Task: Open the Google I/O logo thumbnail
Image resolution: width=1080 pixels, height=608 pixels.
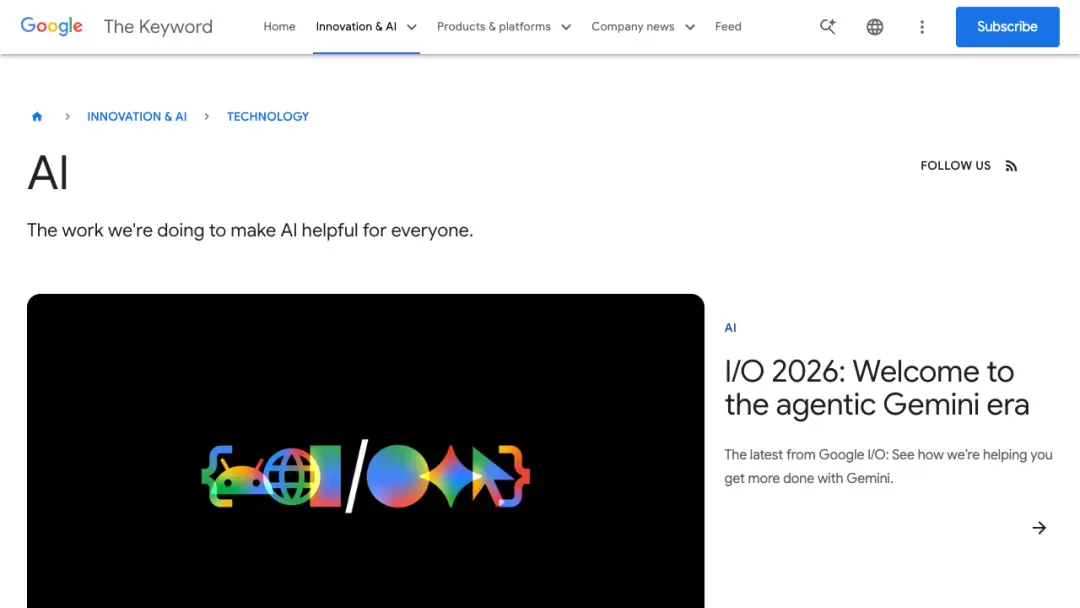Action: point(366,451)
